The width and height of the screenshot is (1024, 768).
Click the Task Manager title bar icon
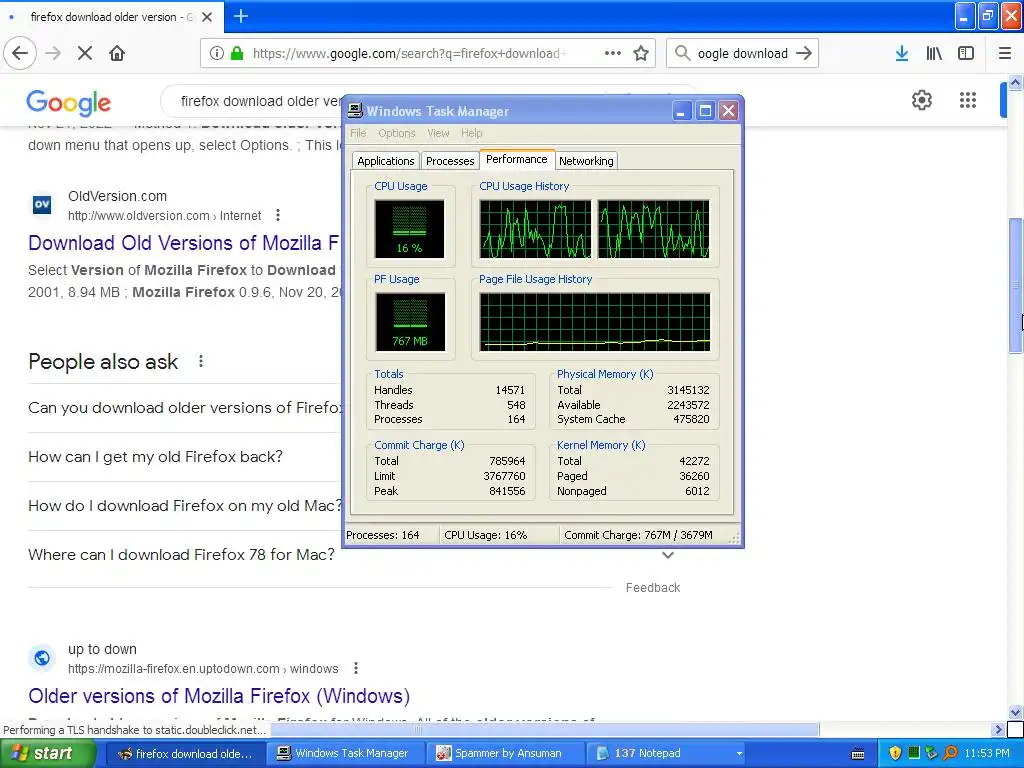coord(355,110)
